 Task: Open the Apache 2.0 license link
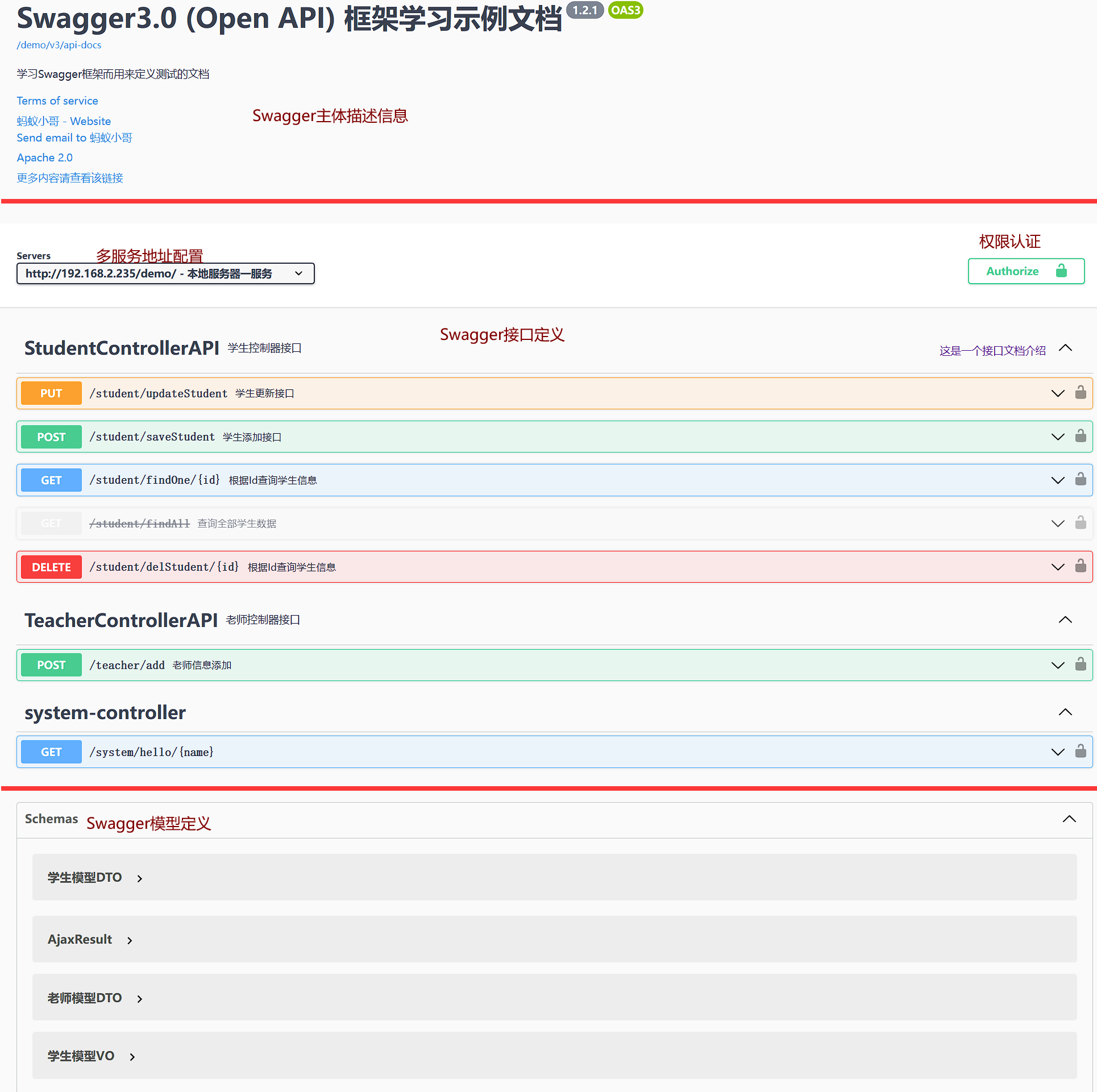click(x=44, y=157)
